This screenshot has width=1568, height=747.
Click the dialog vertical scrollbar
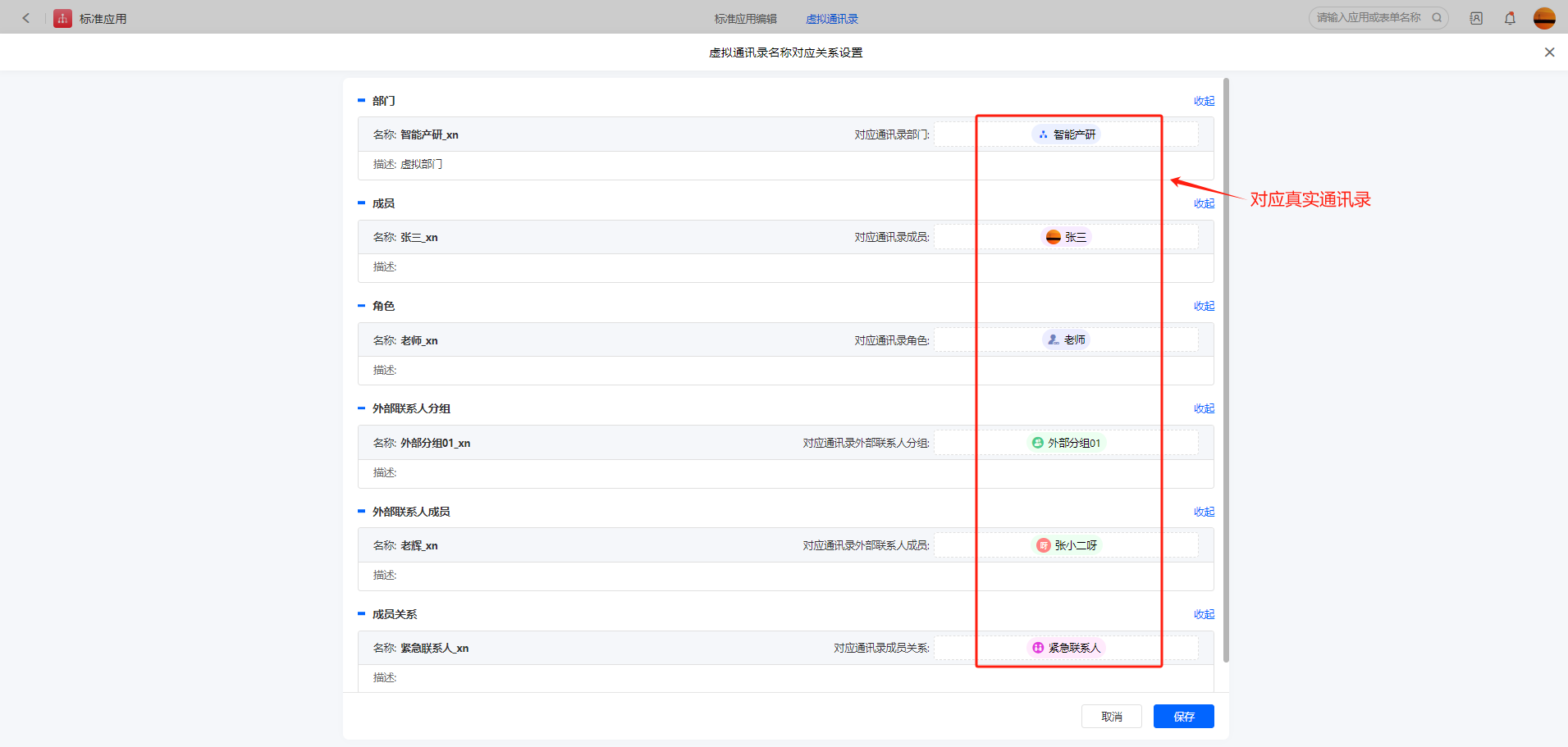point(1226,369)
